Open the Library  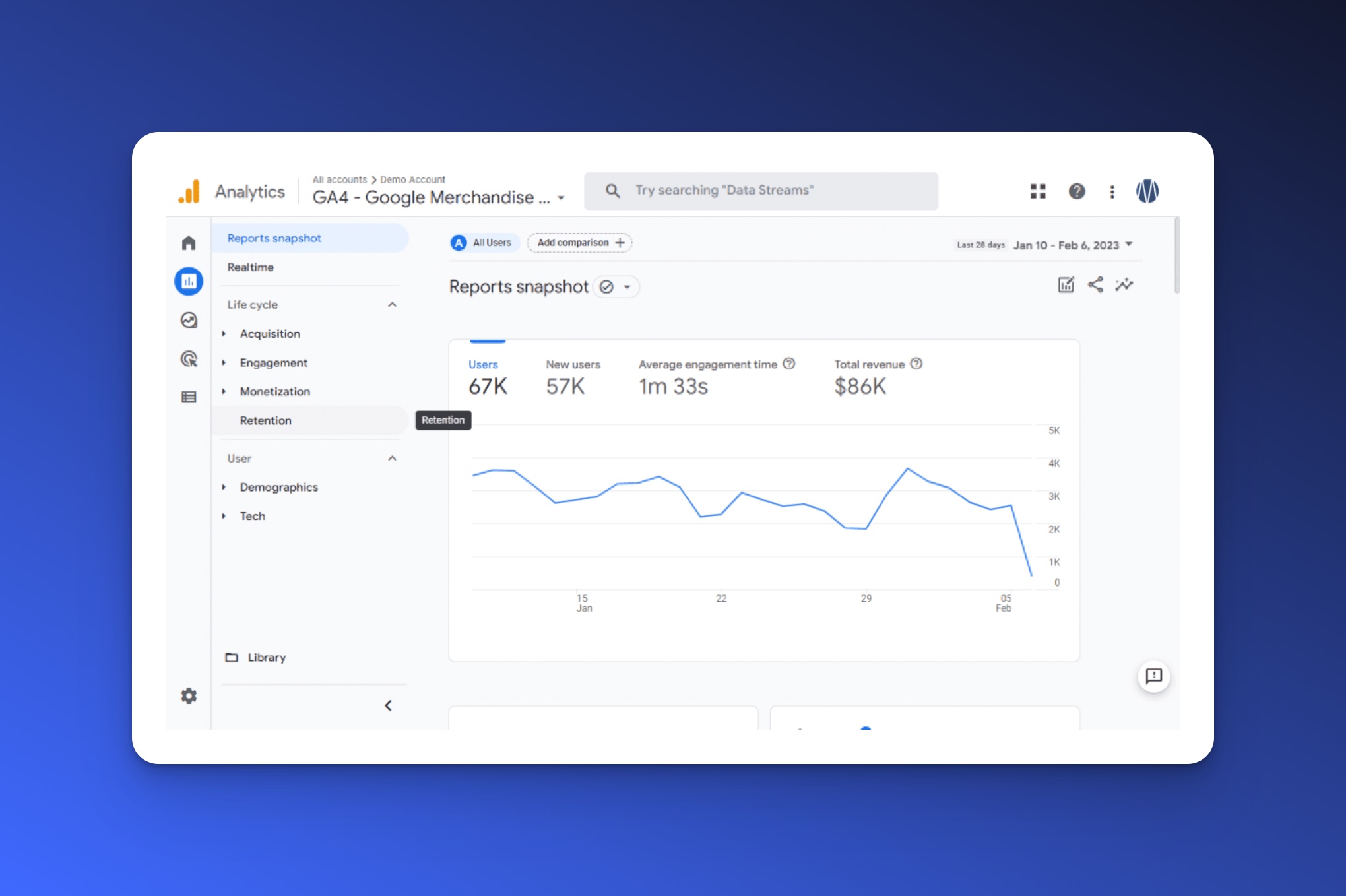pos(266,657)
